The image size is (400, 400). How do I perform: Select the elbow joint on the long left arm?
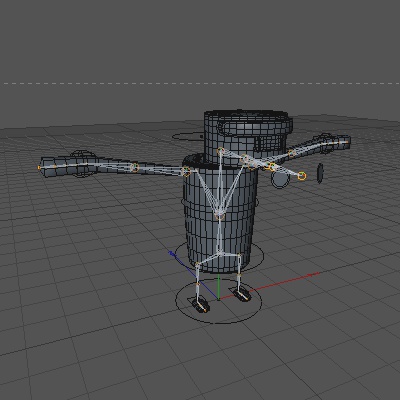pos(134,167)
